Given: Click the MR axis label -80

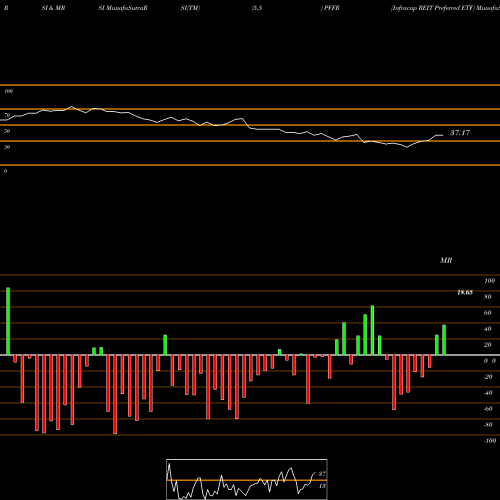Looking at the screenshot, I should pos(488,425).
